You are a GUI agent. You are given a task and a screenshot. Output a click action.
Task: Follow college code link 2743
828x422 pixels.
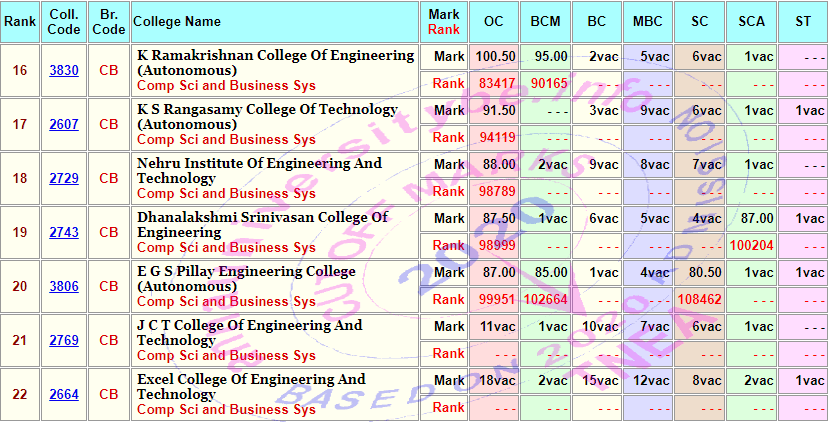64,232
